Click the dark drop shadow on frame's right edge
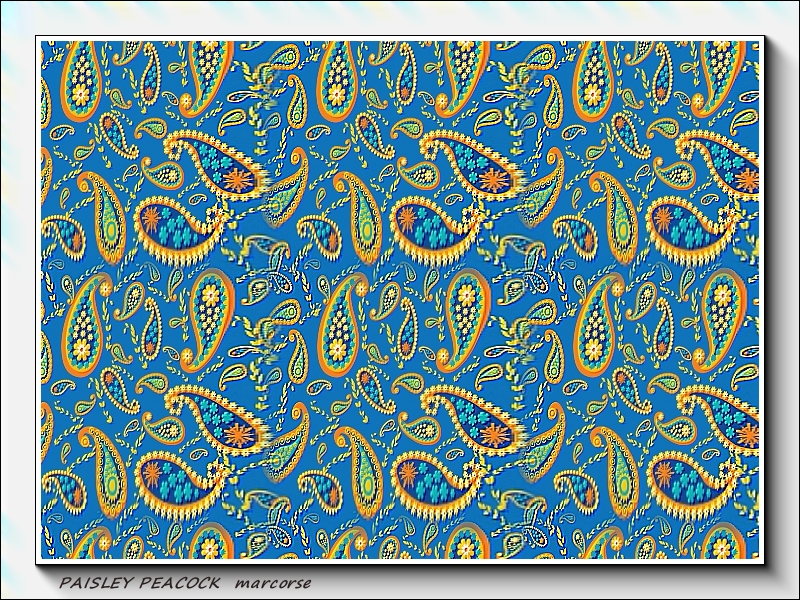 783,300
